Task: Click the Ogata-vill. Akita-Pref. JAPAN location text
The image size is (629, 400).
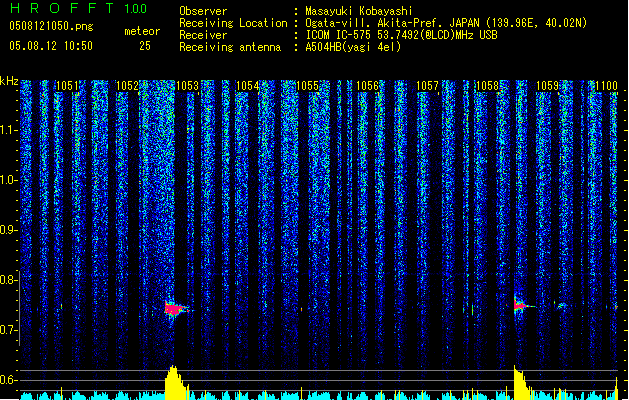Action: click(x=446, y=23)
